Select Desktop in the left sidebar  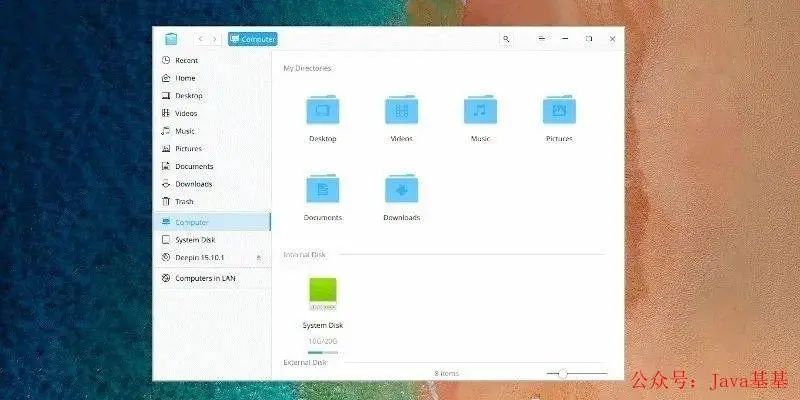pos(212,95)
